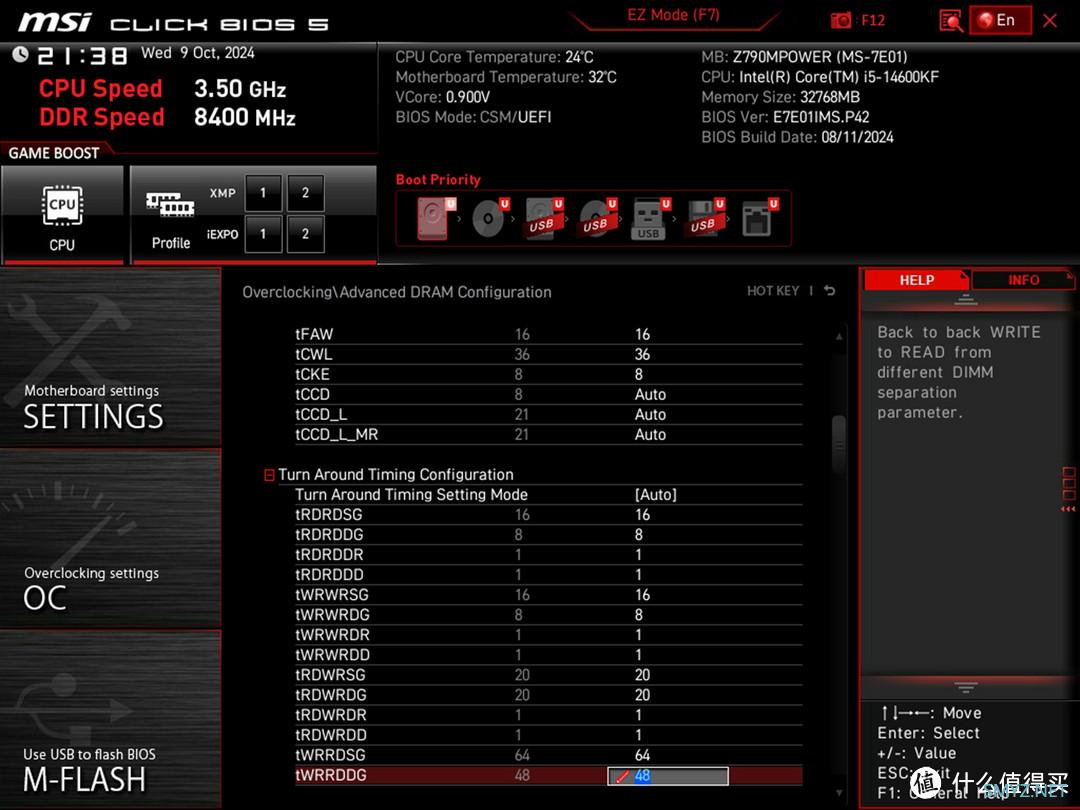Select the tRDWRDG timing row
The width and height of the screenshot is (1080, 810).
548,694
